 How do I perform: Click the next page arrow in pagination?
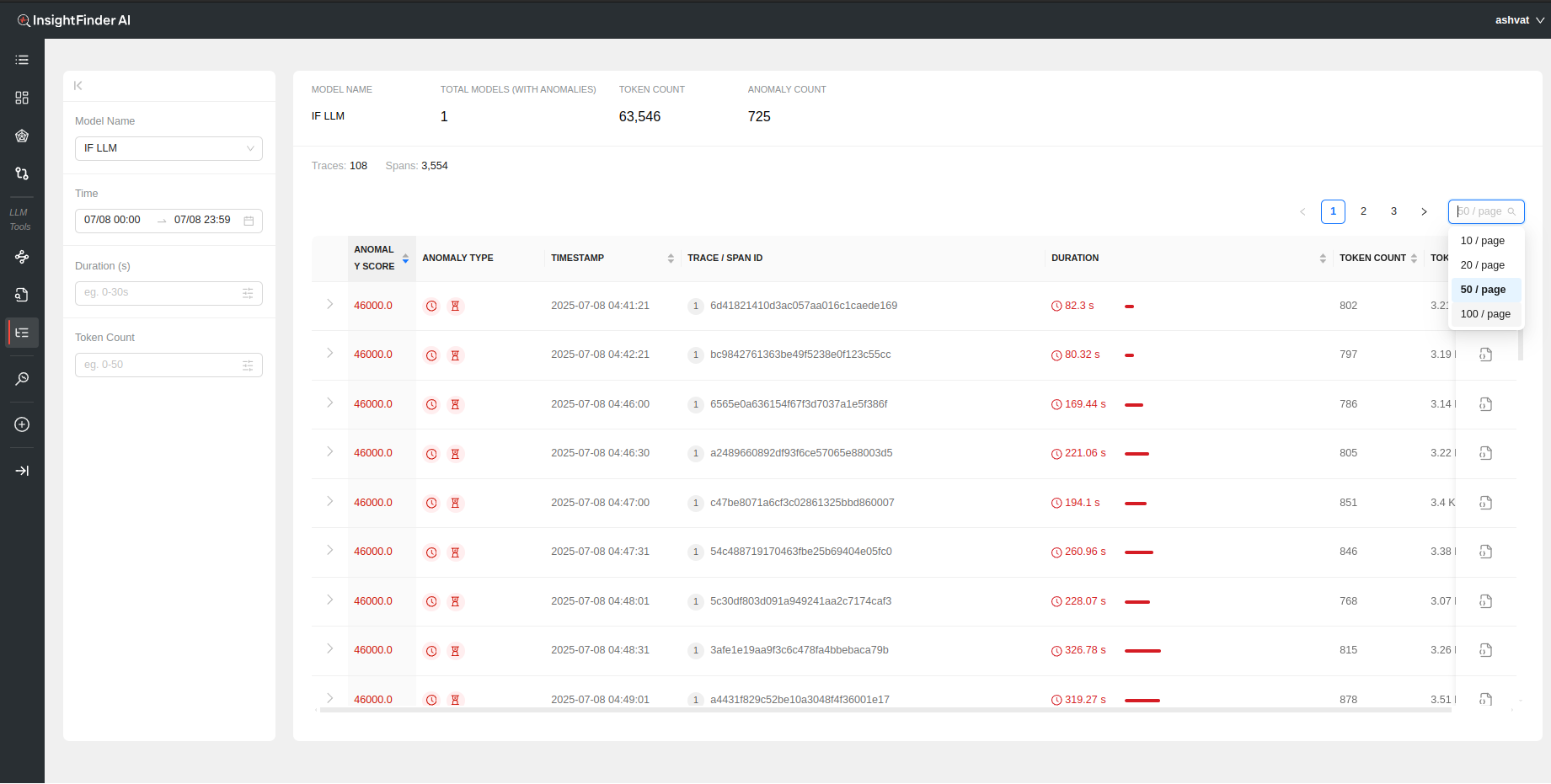[1424, 211]
